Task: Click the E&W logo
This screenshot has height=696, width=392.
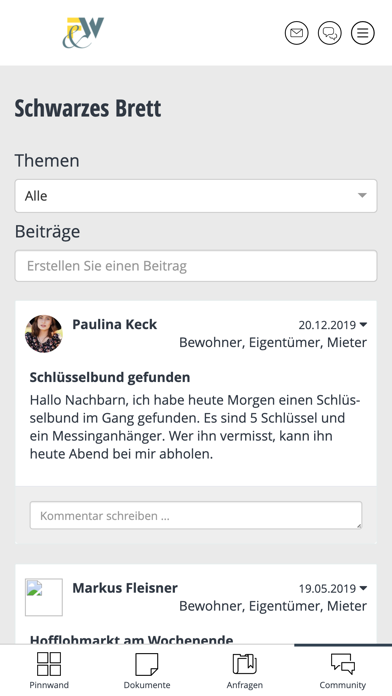Action: 83,33
